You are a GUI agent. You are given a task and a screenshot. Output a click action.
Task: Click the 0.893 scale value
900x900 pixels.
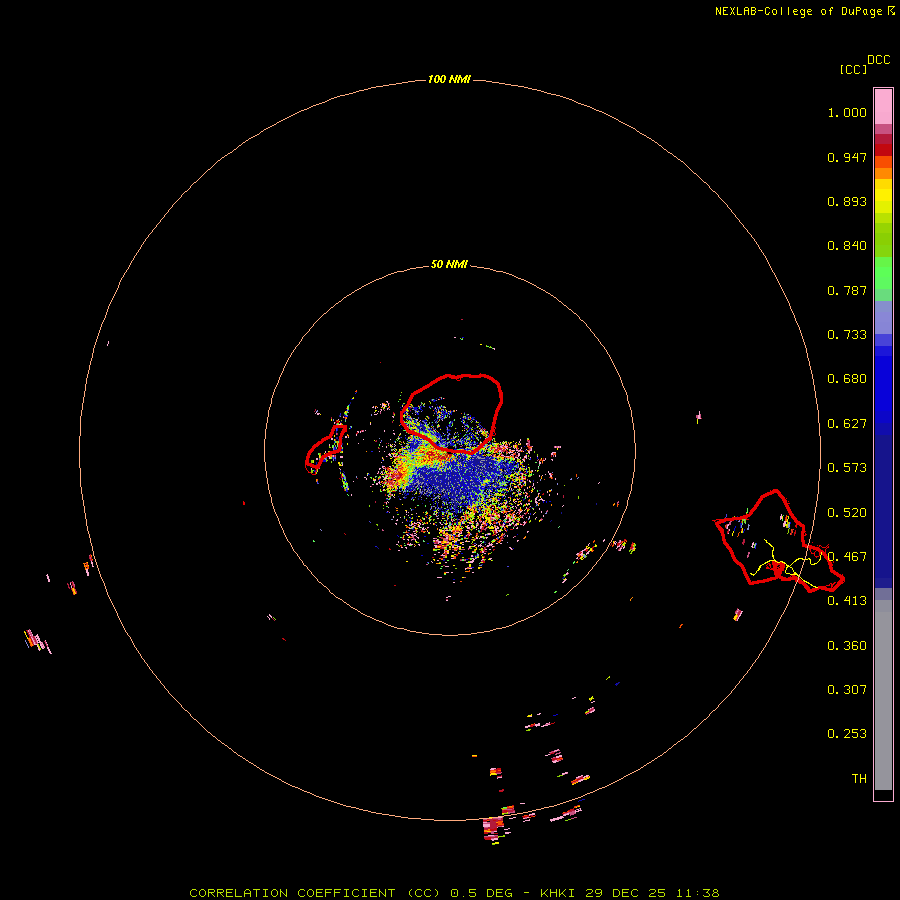[x=847, y=201]
